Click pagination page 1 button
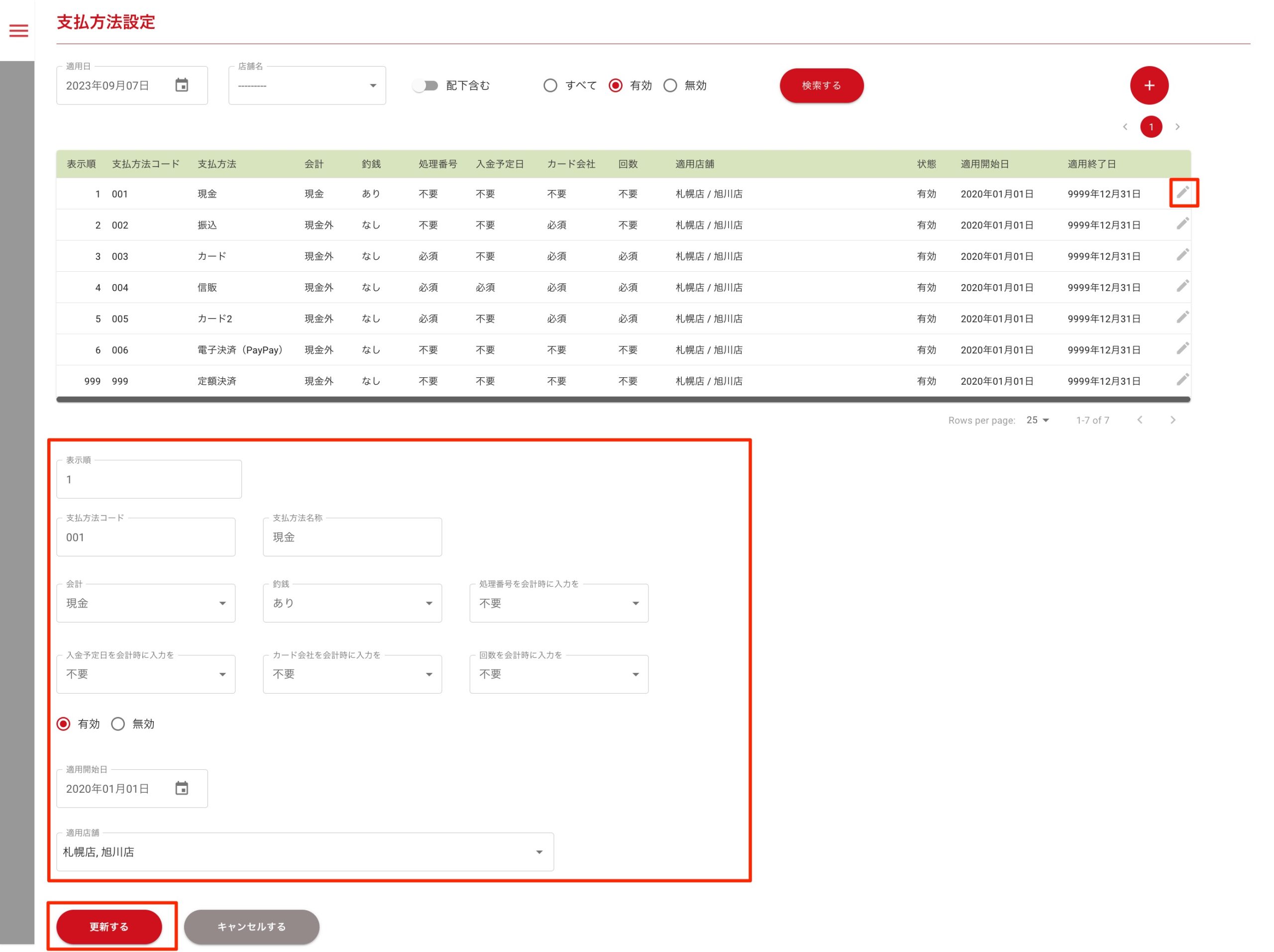This screenshot has width=1274, height=952. (x=1150, y=127)
